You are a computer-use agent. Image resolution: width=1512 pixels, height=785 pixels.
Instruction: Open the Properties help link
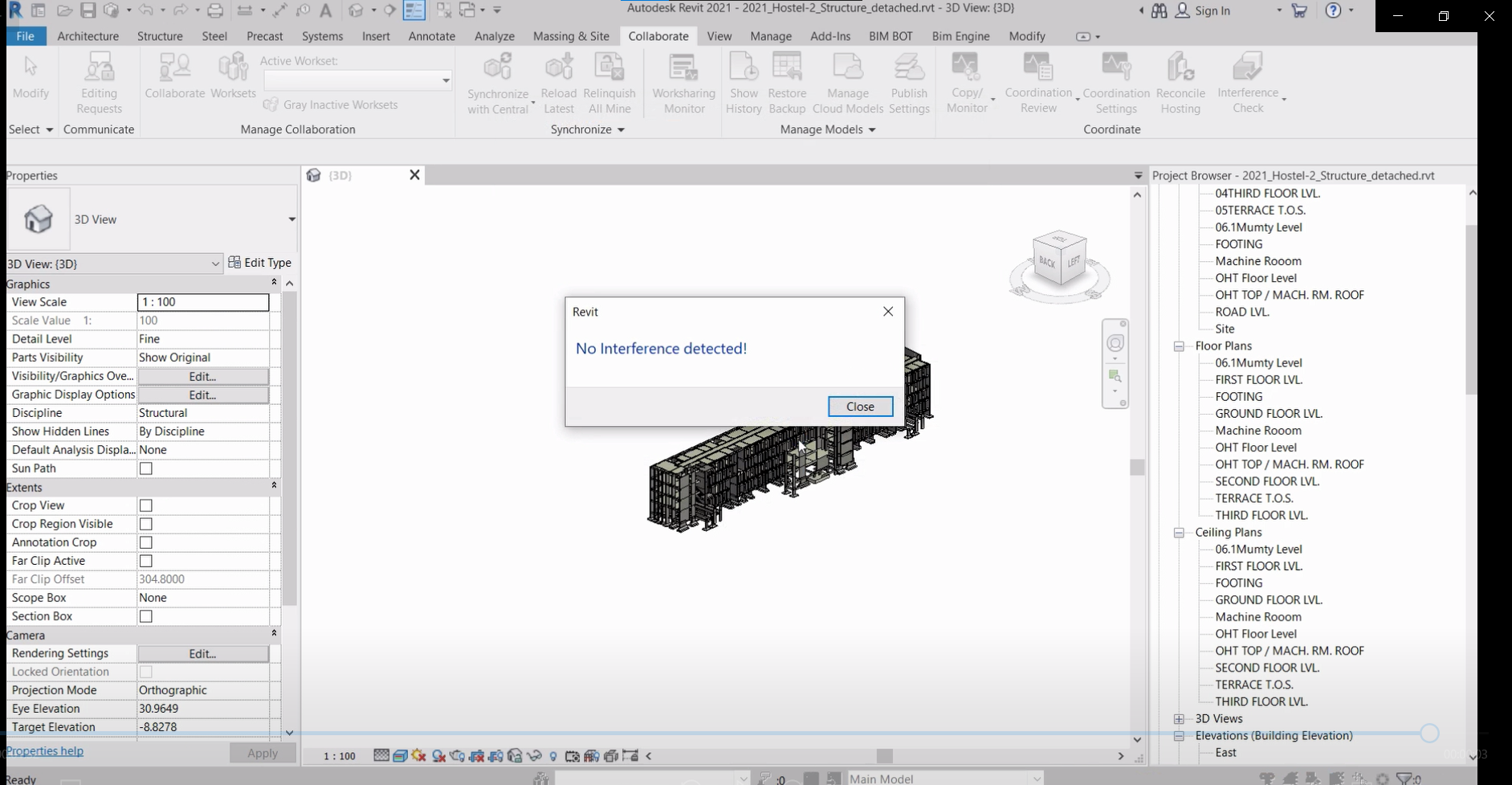click(x=45, y=751)
